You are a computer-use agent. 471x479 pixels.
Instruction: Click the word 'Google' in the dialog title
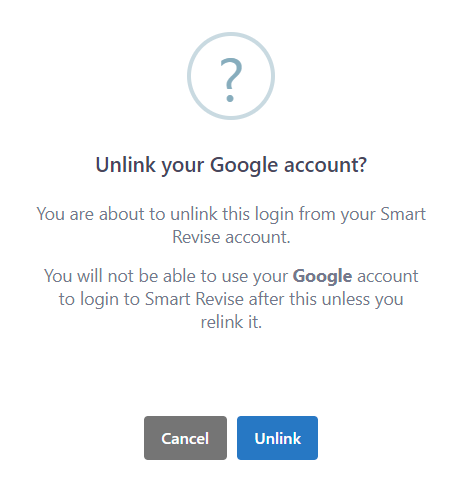pyautogui.click(x=244, y=166)
